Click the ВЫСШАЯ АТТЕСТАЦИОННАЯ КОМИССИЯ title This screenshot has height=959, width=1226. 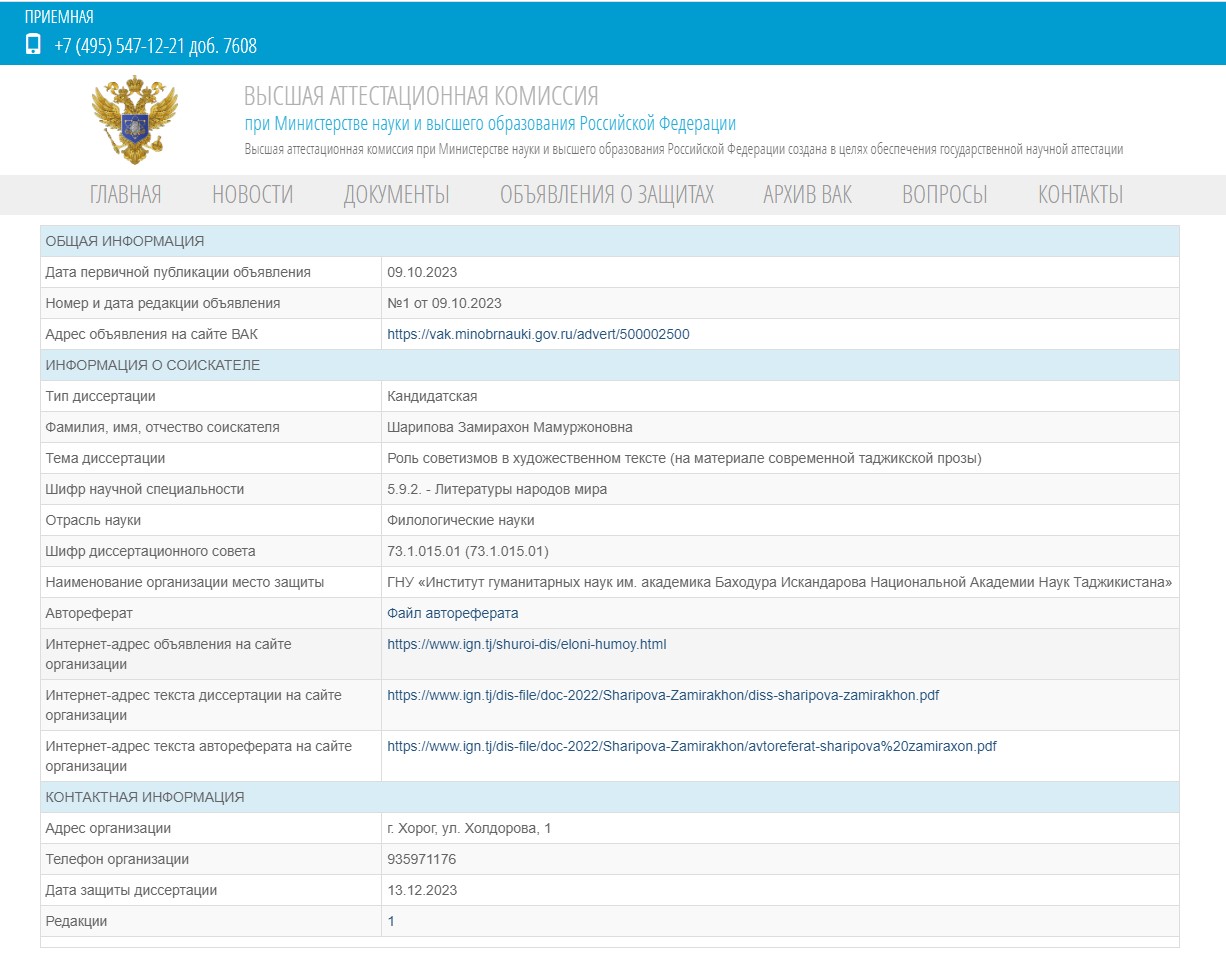[421, 96]
